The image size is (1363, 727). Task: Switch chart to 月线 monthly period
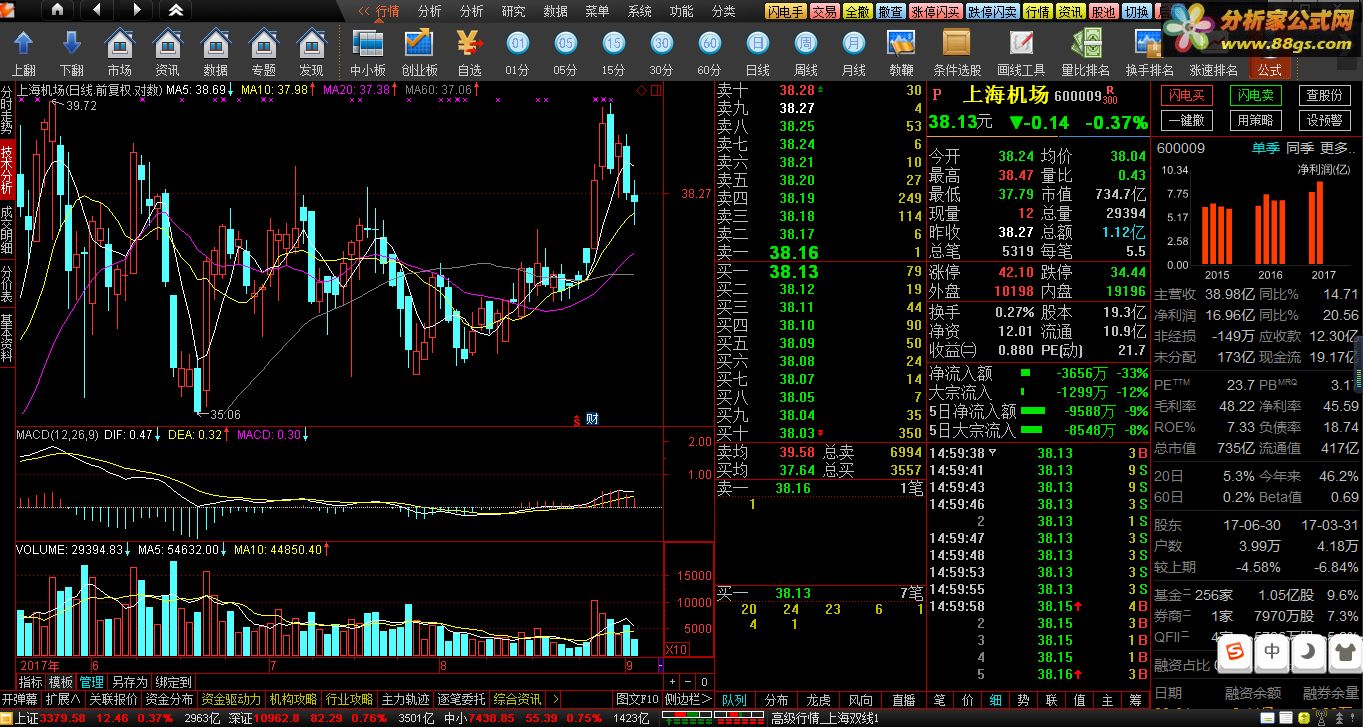click(853, 52)
